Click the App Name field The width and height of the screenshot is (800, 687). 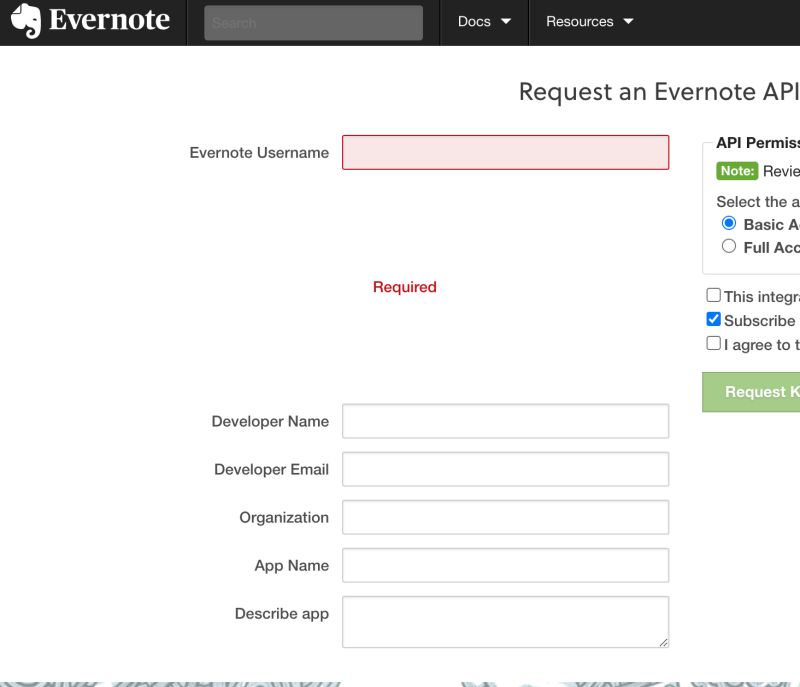point(505,565)
